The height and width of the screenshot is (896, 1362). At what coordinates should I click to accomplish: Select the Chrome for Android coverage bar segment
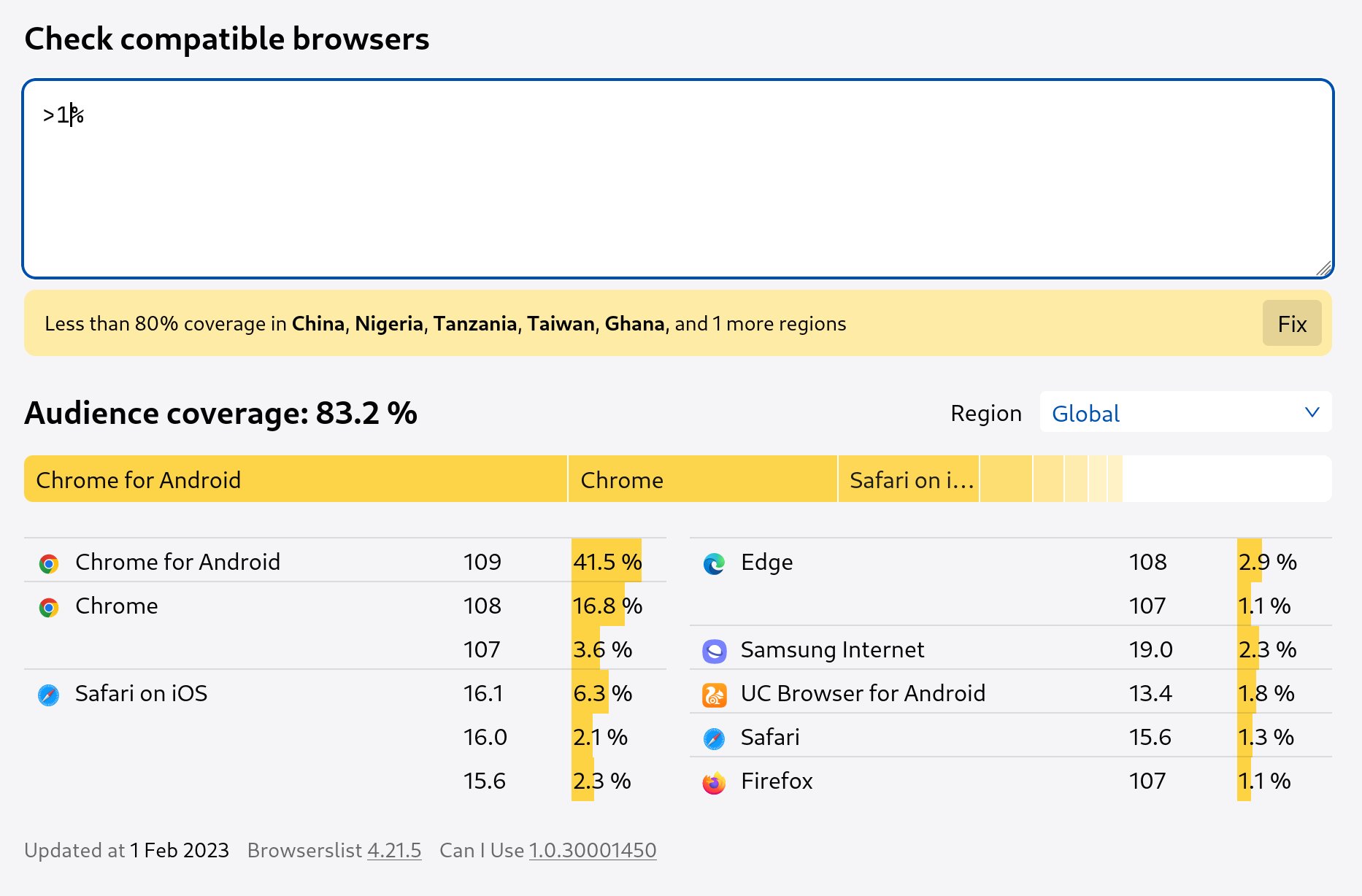296,479
